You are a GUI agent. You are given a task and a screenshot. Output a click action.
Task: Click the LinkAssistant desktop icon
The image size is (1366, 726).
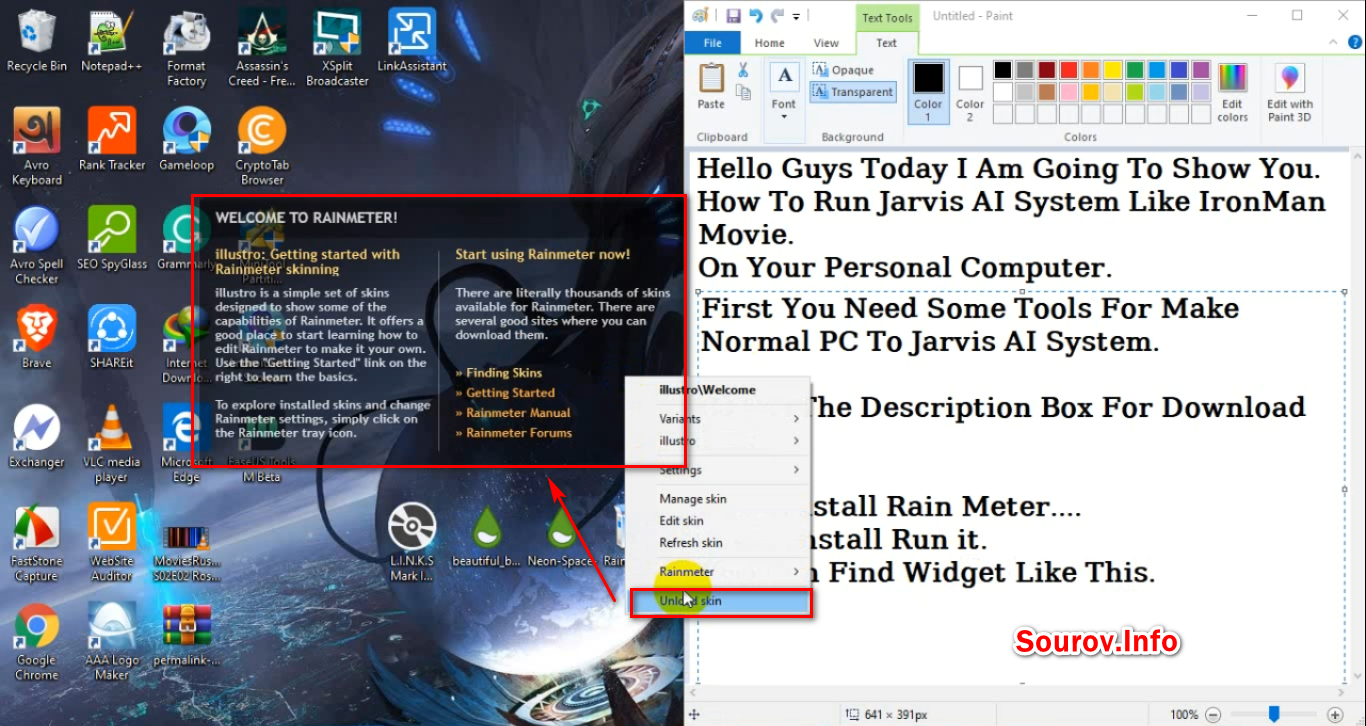[412, 41]
